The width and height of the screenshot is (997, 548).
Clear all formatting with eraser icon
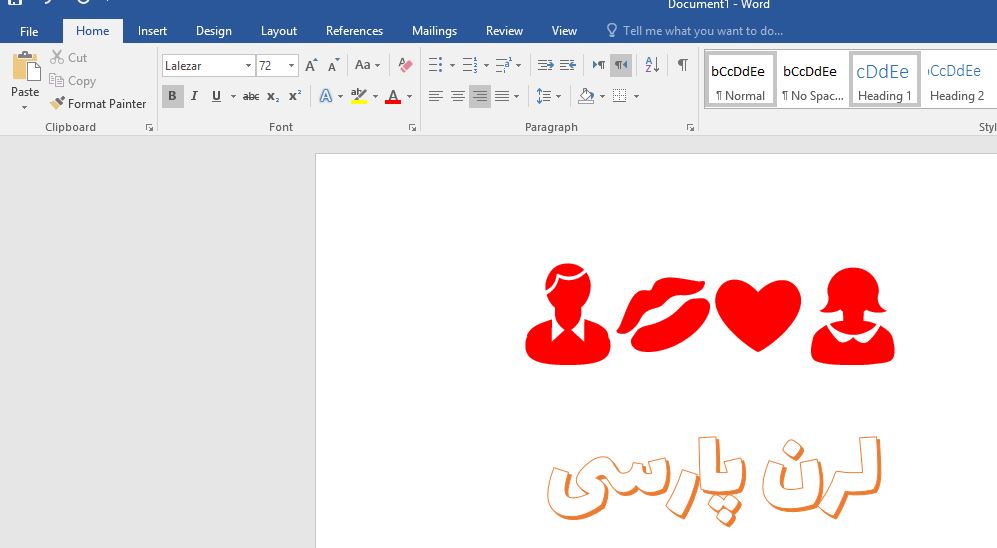coord(405,65)
